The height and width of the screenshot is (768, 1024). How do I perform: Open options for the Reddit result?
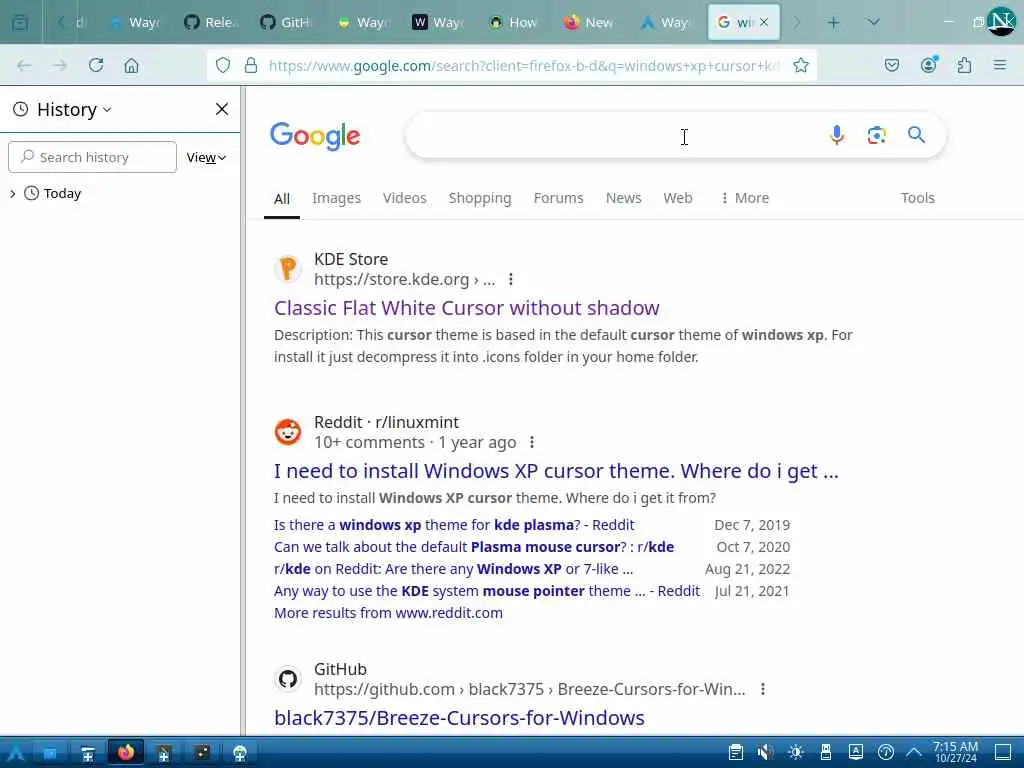[x=532, y=443]
